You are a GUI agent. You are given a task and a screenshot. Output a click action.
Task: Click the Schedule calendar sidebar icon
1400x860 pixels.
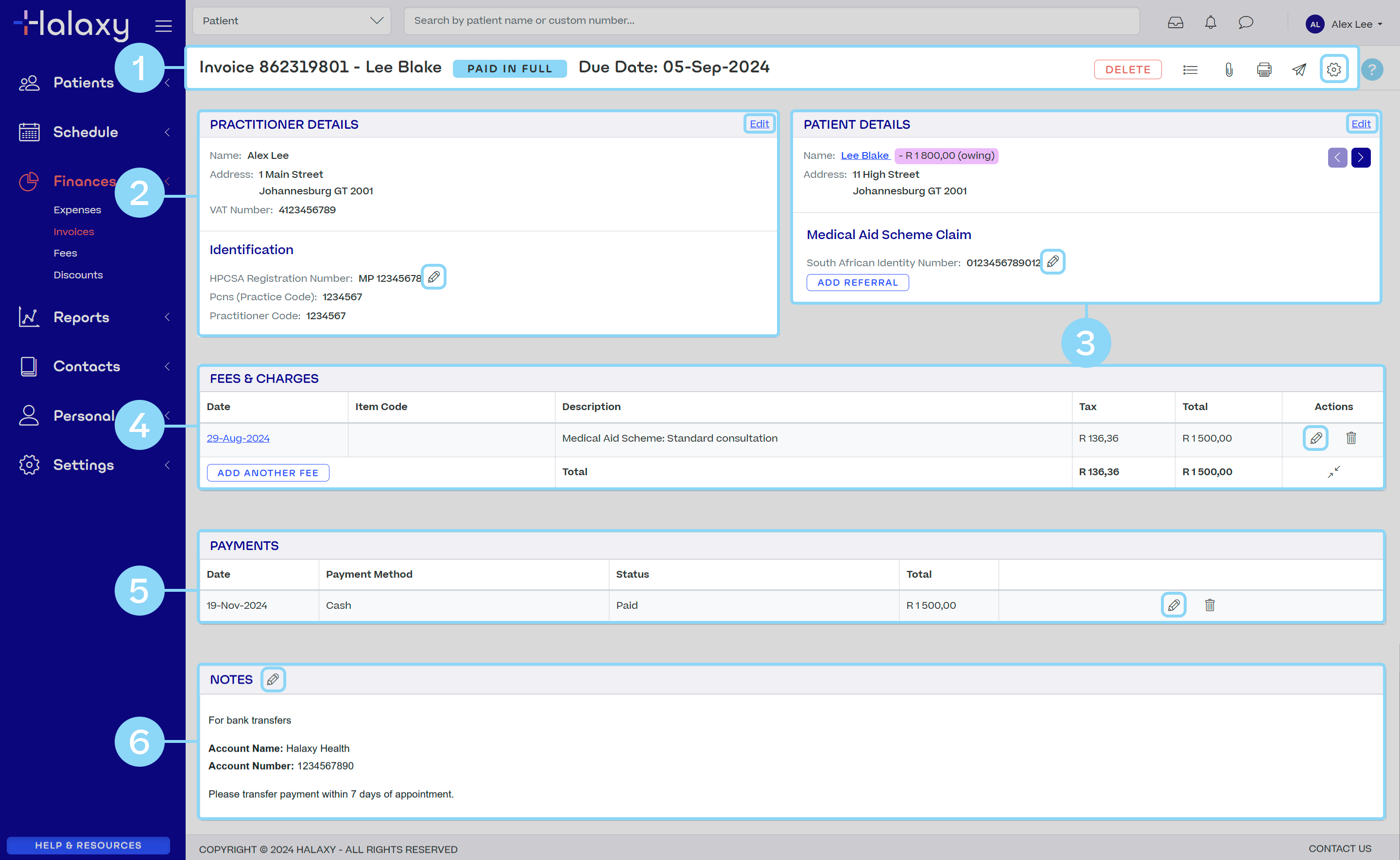[x=29, y=132]
